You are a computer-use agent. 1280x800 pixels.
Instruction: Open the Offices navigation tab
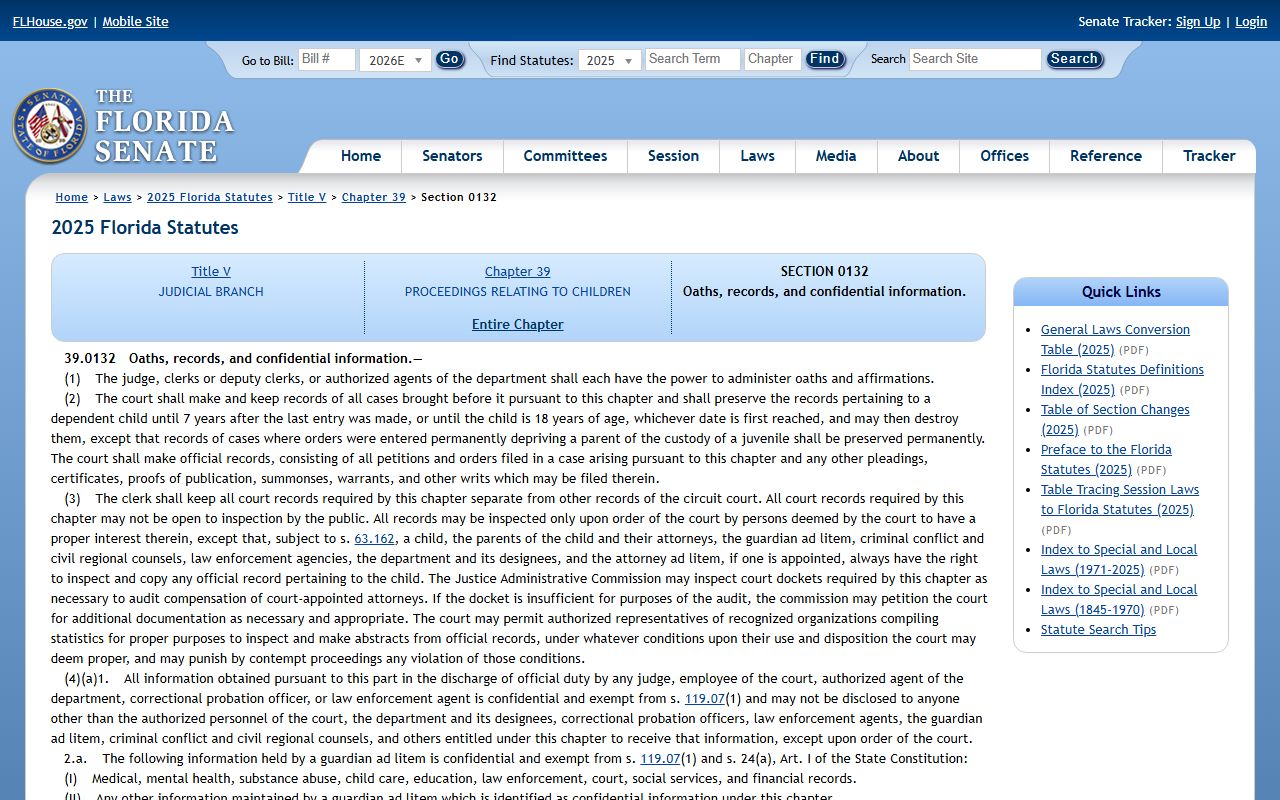tap(1004, 156)
